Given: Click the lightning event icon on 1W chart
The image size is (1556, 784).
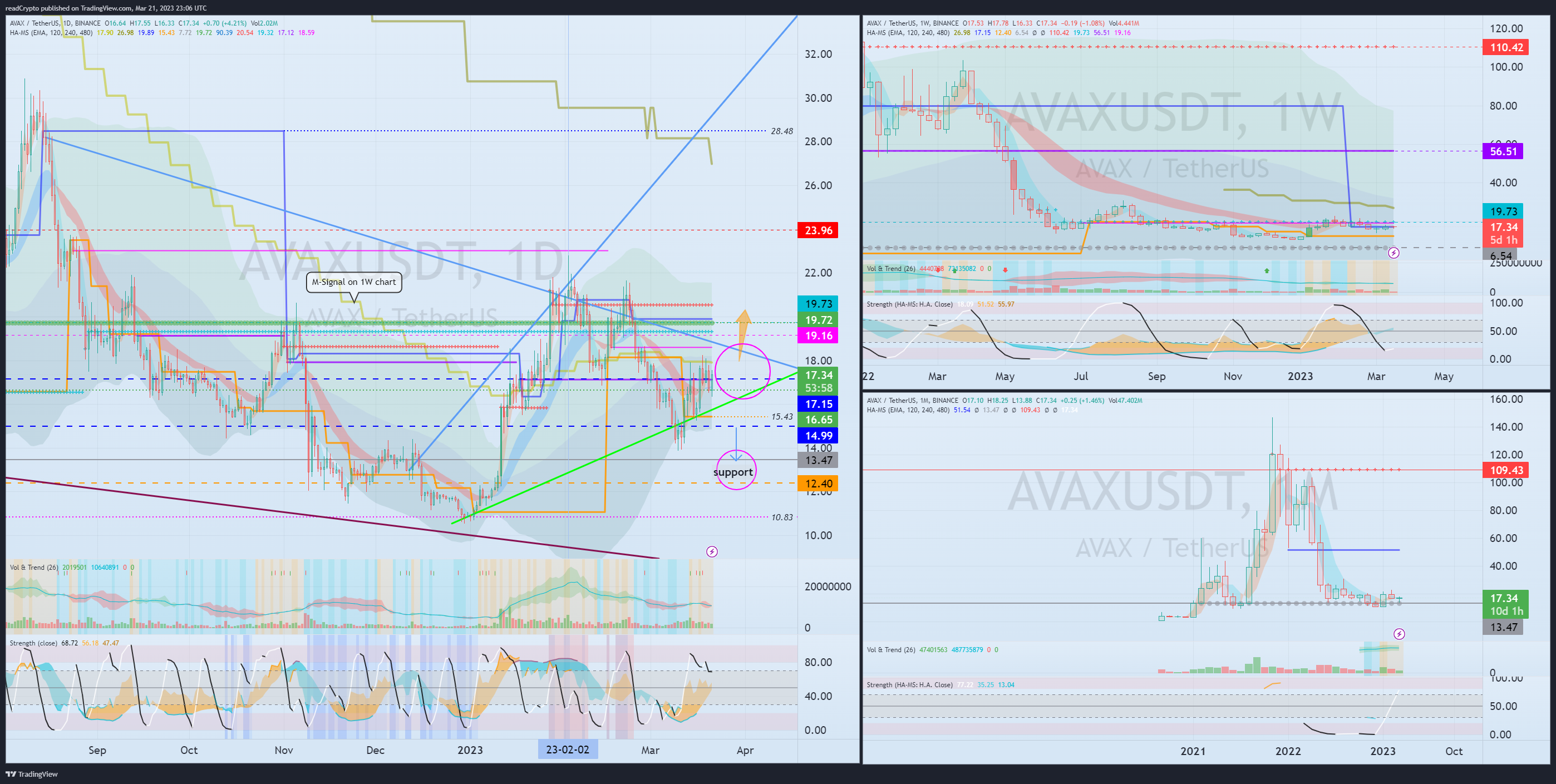Looking at the screenshot, I should 1393,253.
